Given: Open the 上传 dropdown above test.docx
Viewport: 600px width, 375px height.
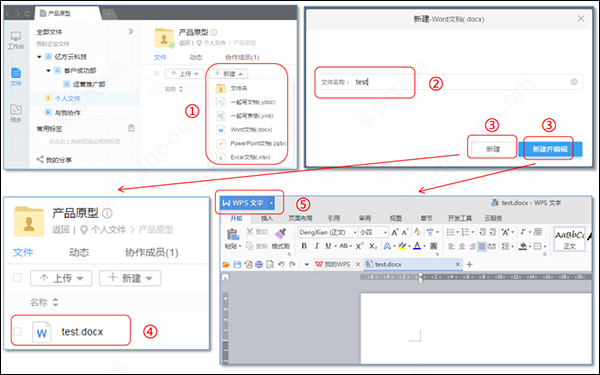Looking at the screenshot, I should tap(61, 278).
